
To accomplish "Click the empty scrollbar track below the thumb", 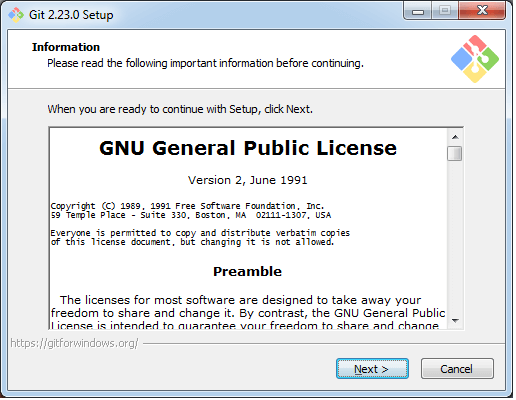I will (x=455, y=237).
